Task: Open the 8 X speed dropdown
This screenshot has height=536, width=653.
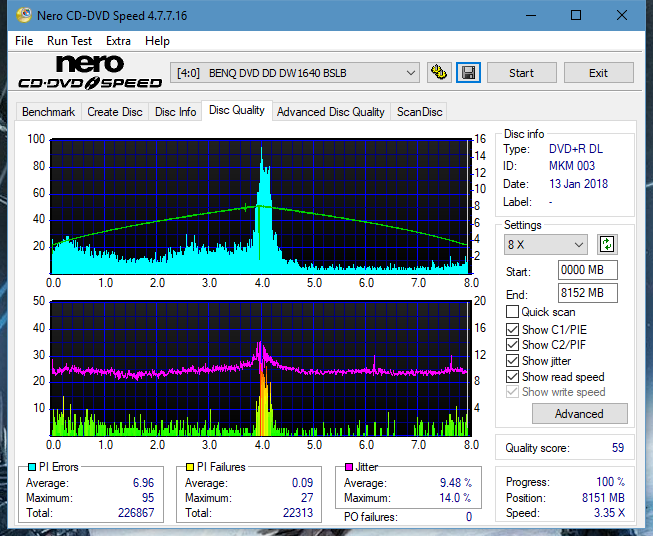Action: [546, 244]
